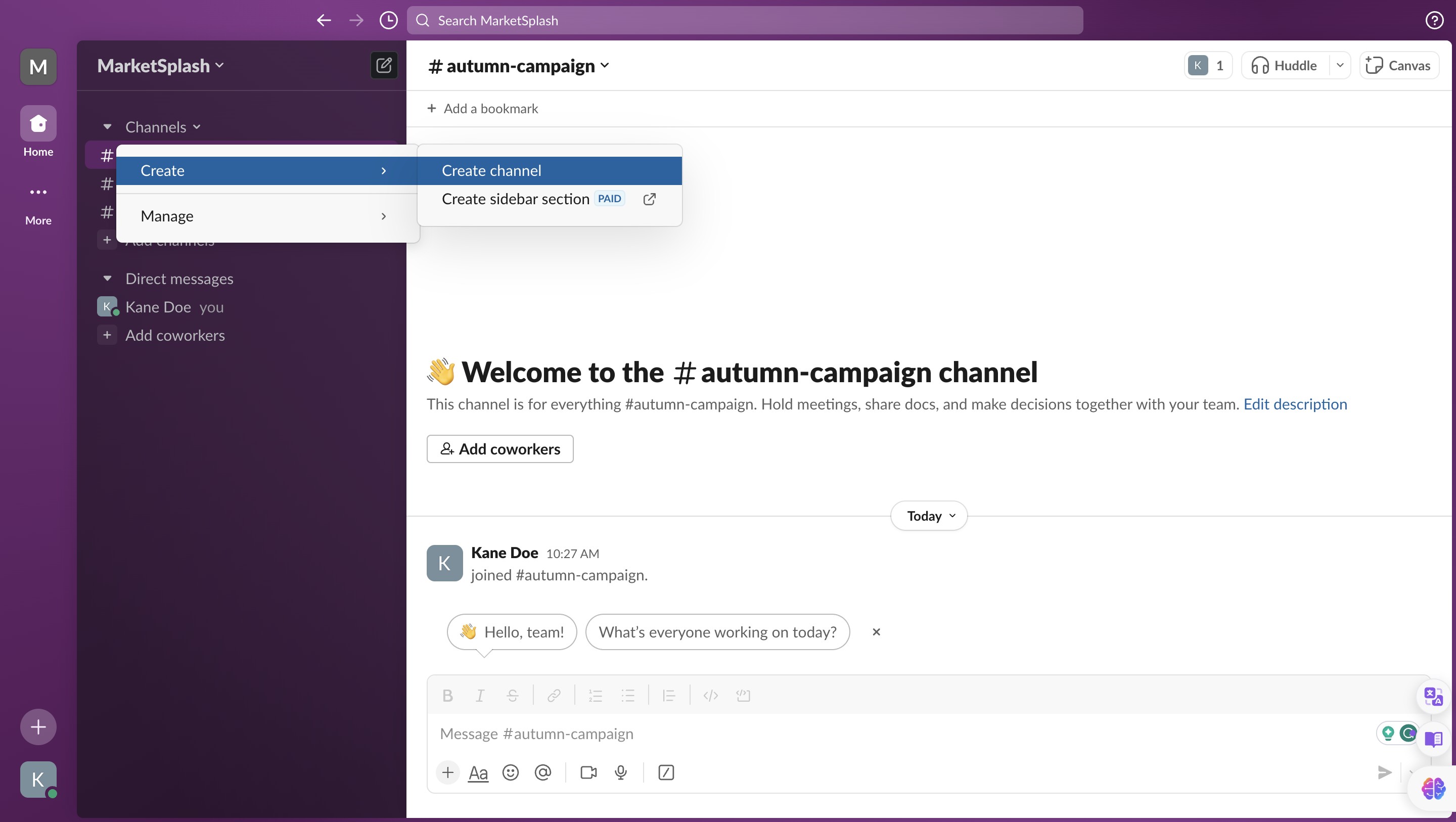Toggle formatting with the Aa icon
Viewport: 1456px width, 822px height.
click(478, 772)
